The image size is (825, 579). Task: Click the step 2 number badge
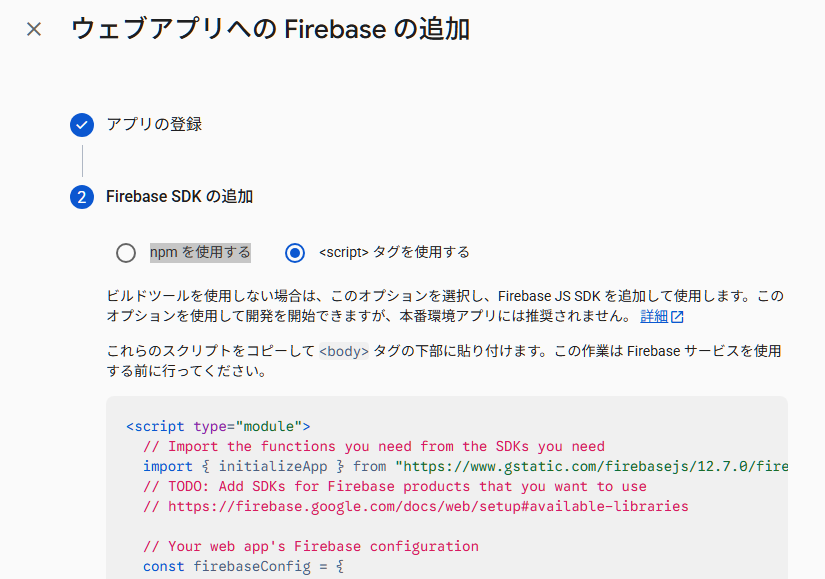coord(82,197)
